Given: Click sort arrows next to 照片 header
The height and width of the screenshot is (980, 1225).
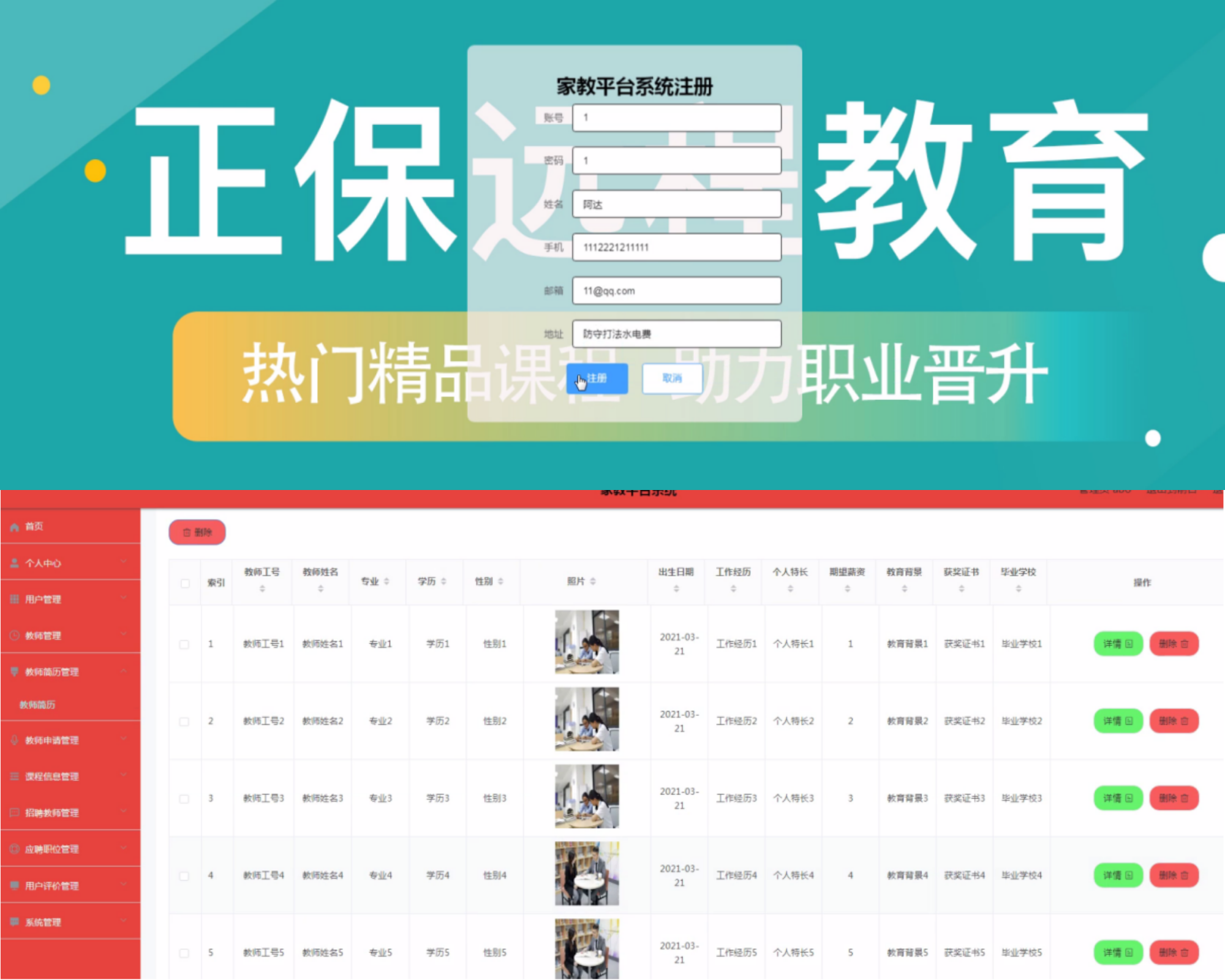Looking at the screenshot, I should [x=593, y=581].
